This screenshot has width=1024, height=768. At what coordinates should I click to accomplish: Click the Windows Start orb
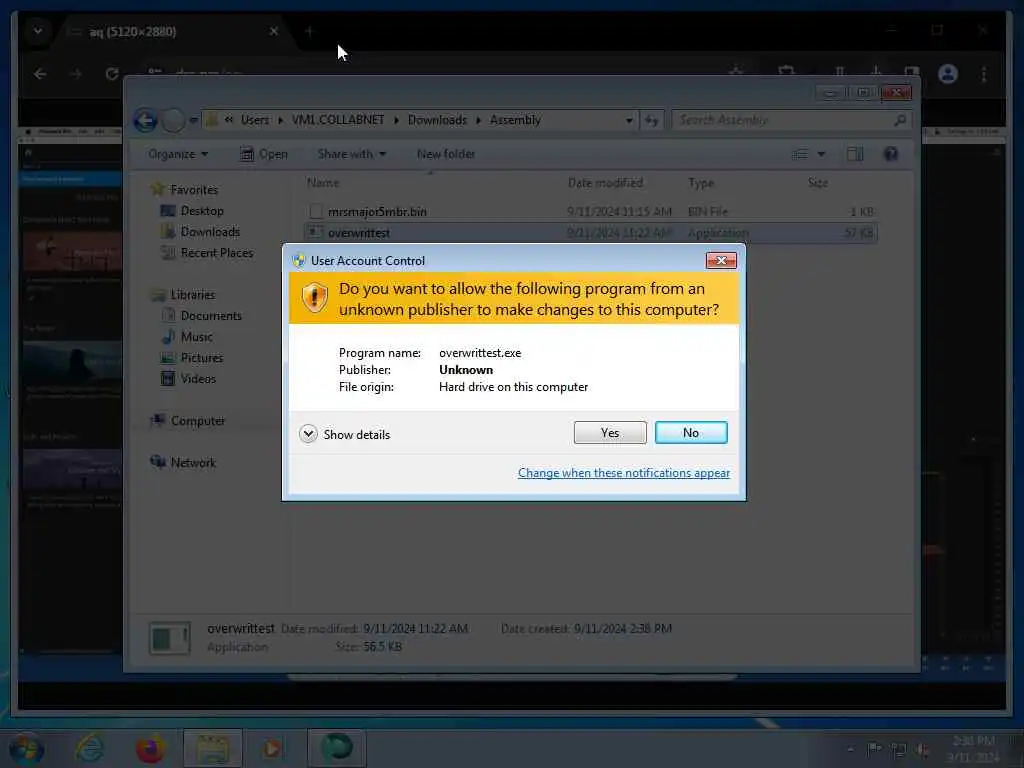point(26,748)
